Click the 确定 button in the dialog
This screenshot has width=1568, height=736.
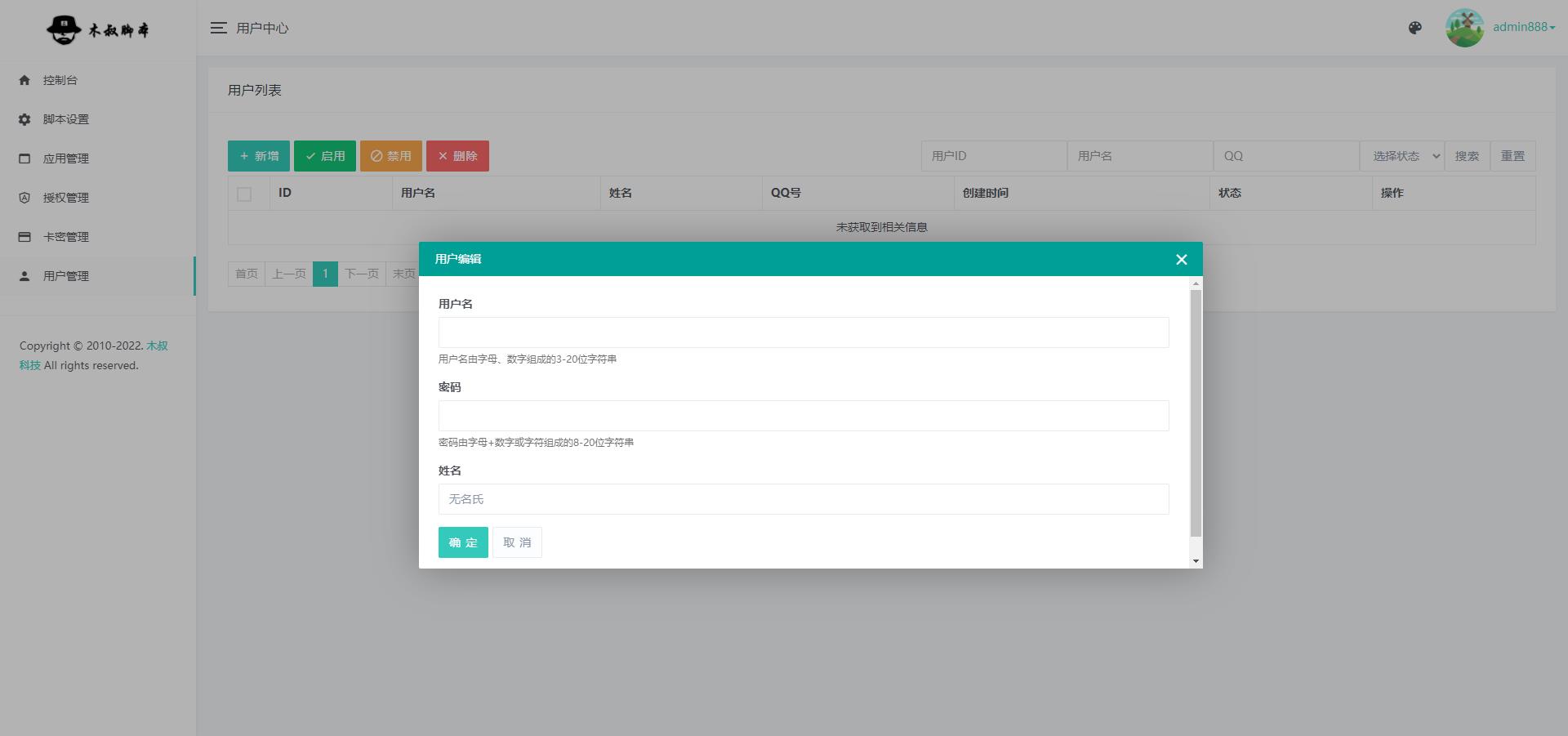(x=463, y=542)
